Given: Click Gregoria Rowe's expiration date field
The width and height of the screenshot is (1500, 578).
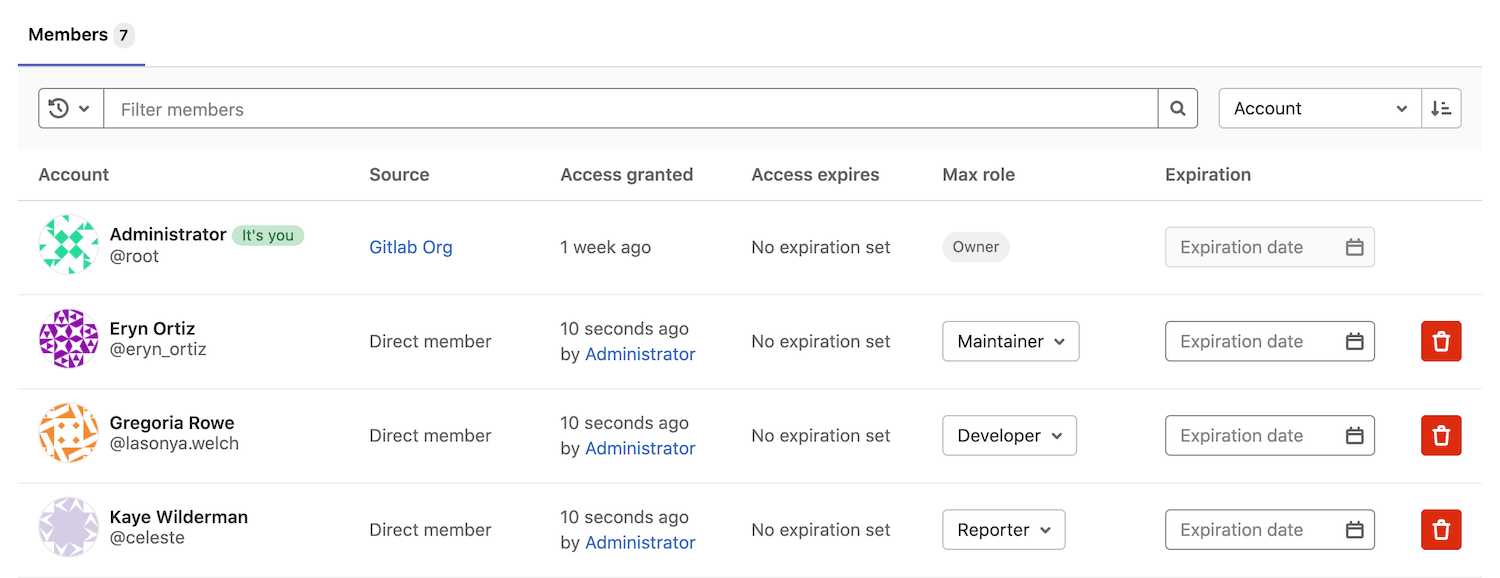Looking at the screenshot, I should 1255,436.
